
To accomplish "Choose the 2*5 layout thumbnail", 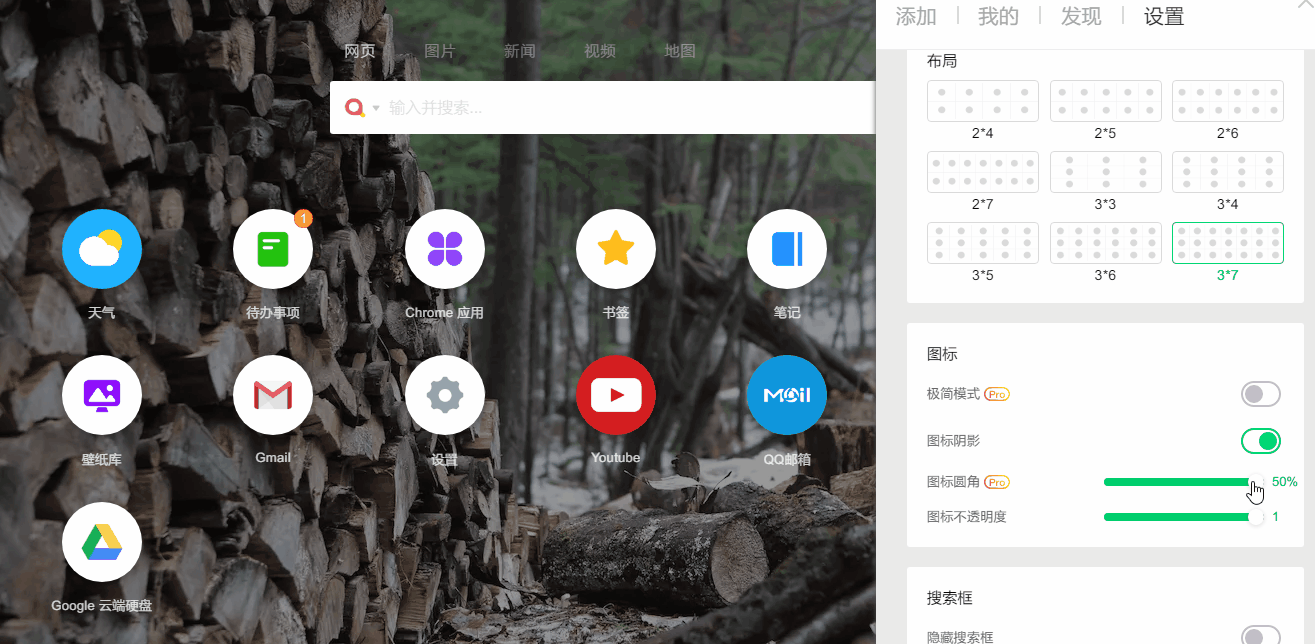I will [x=1105, y=101].
